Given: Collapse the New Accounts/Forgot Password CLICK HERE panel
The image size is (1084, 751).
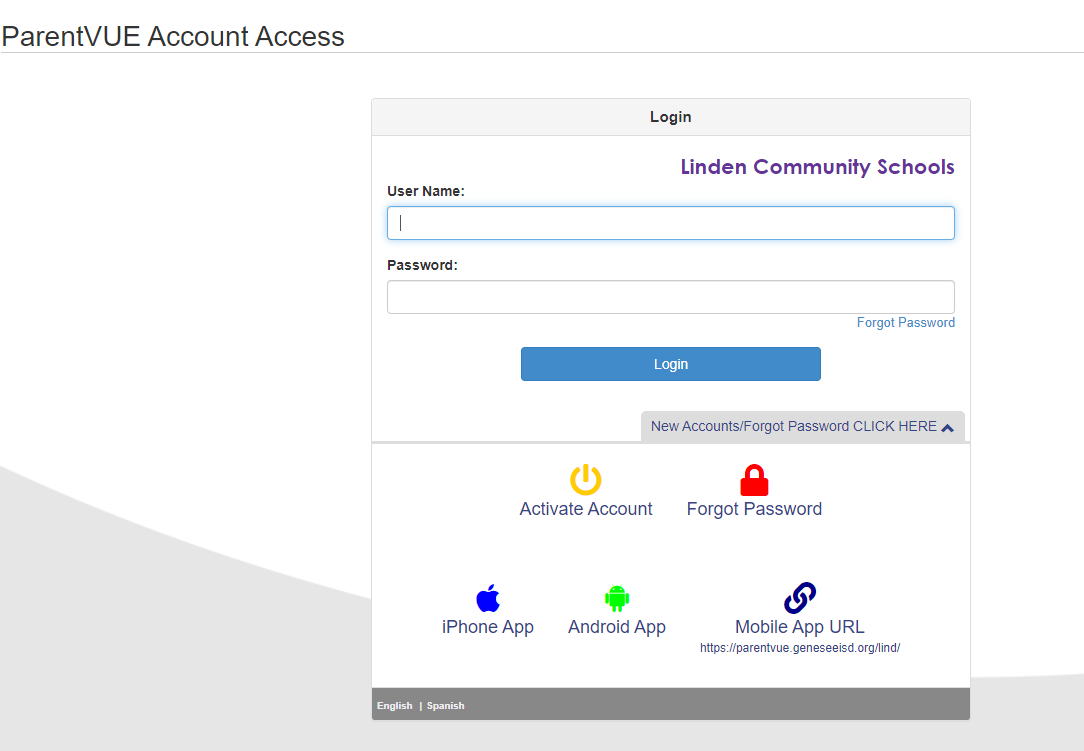Looking at the screenshot, I should tap(803, 426).
